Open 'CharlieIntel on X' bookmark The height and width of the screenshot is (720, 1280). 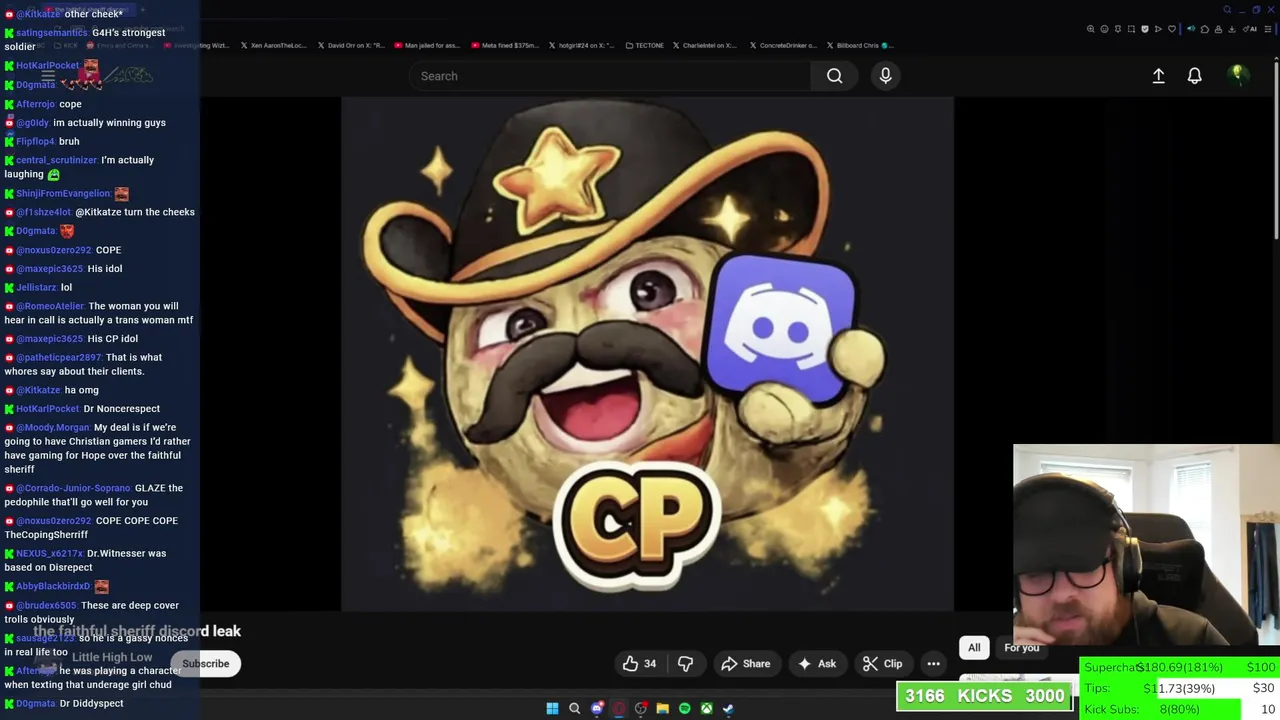tap(705, 45)
